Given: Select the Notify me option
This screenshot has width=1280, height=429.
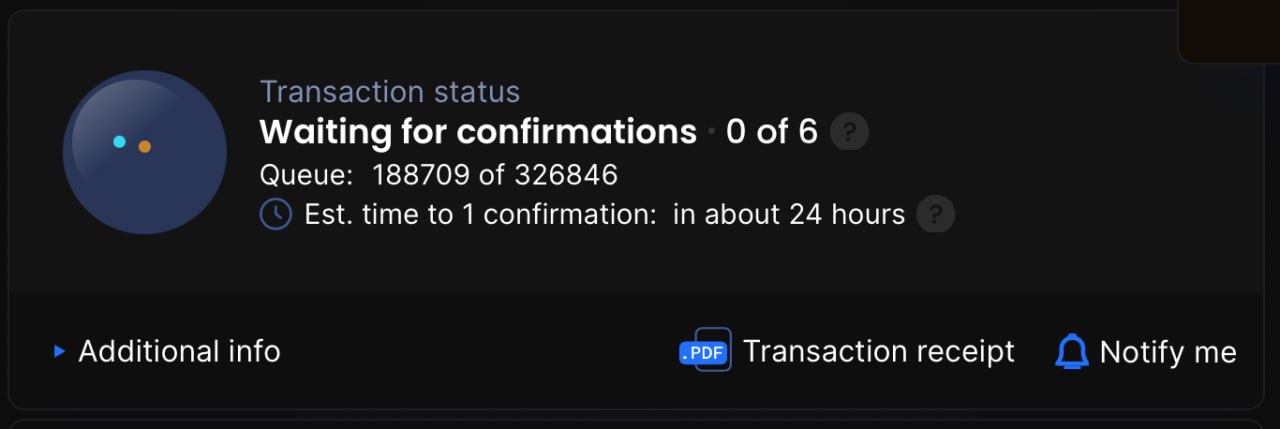Looking at the screenshot, I should pyautogui.click(x=1168, y=351).
